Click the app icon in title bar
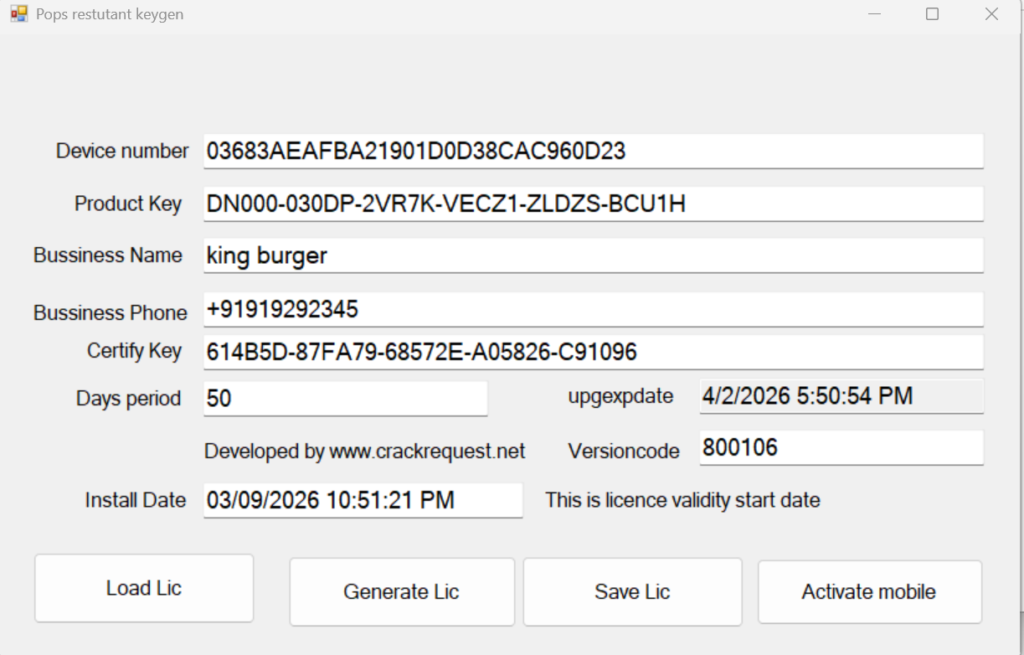Viewport: 1024px width, 655px height. click(x=19, y=14)
